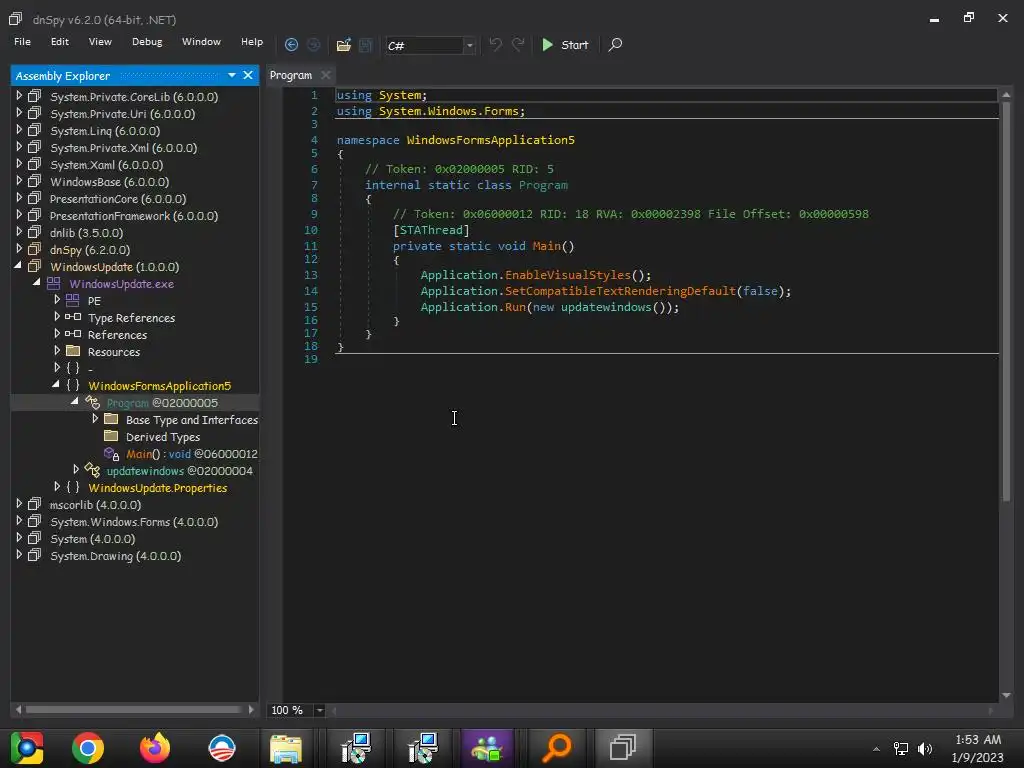This screenshot has width=1024, height=768.
Task: Click updatewindows in Application.Run code line
Action: (606, 307)
